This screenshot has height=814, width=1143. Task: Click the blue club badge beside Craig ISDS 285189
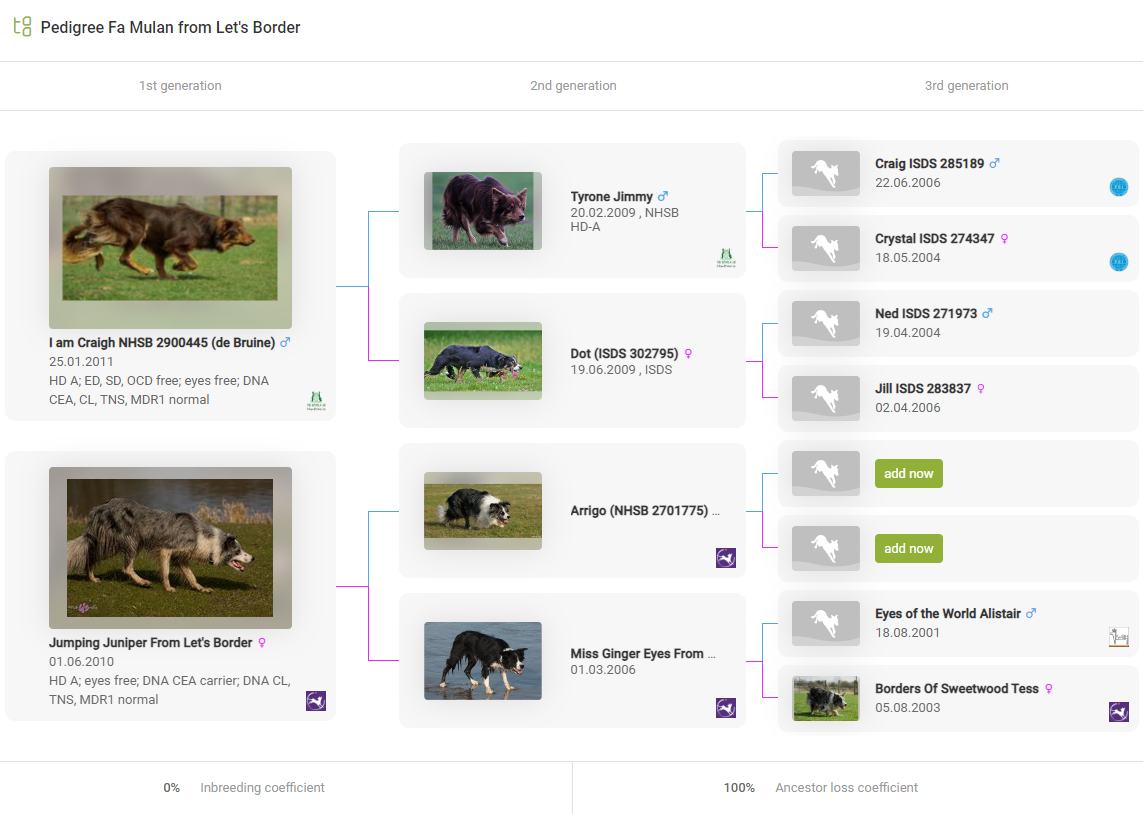point(1118,187)
